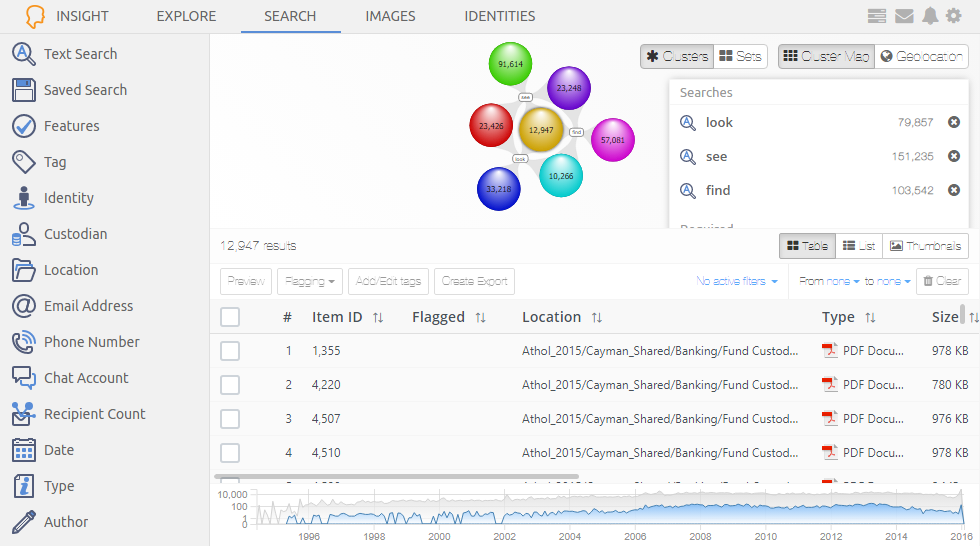Open the Custodian filter icon
The width and height of the screenshot is (980, 546).
point(24,234)
